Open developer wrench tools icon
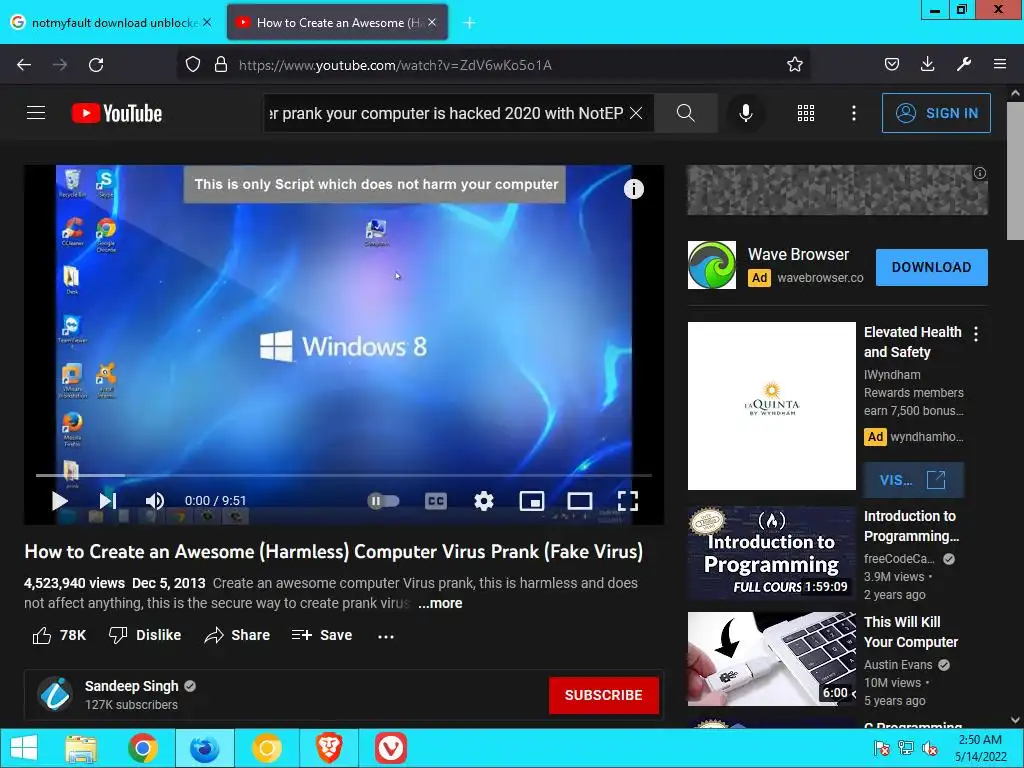 point(963,65)
